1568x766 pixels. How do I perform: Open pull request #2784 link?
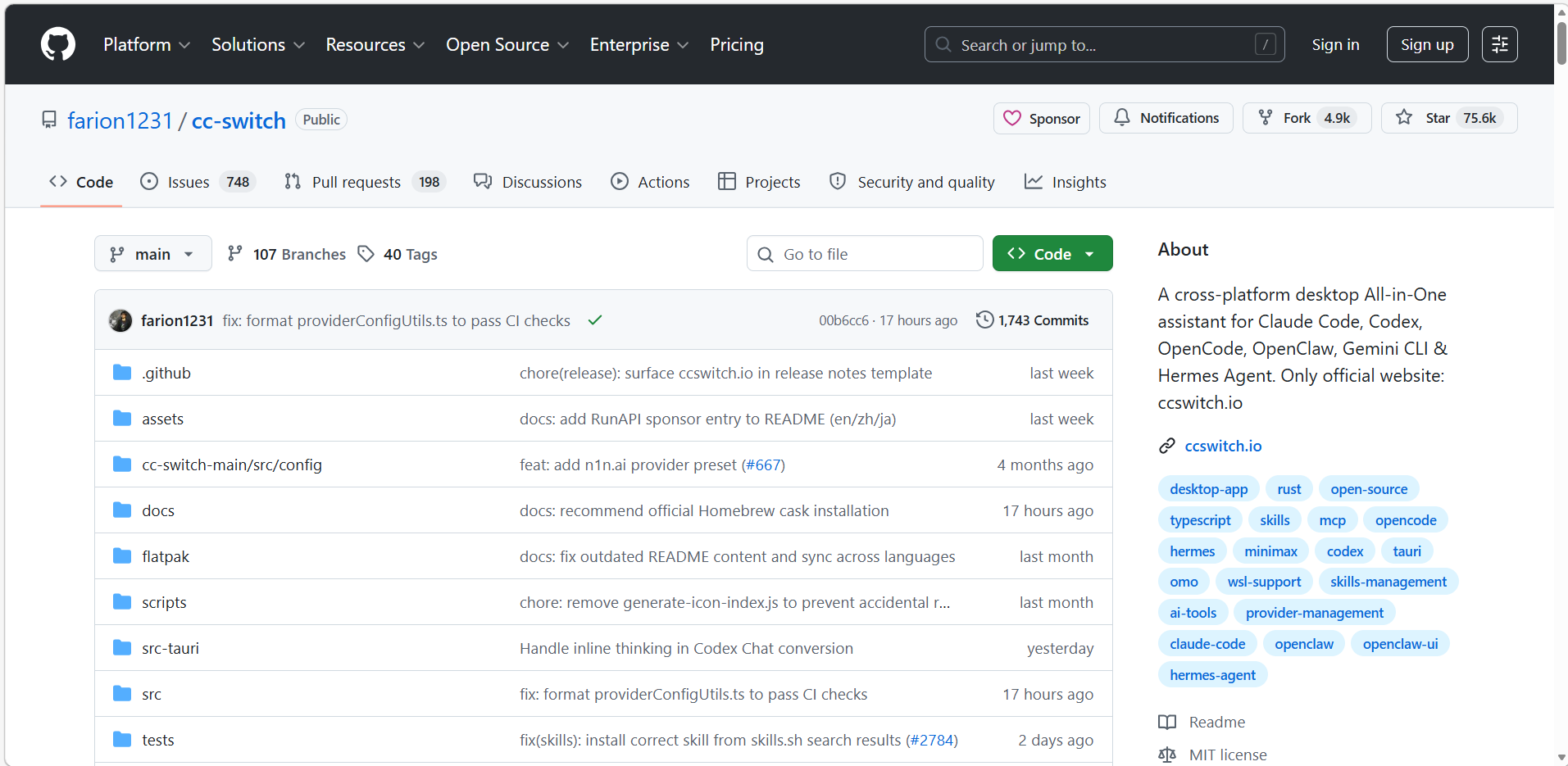[932, 740]
